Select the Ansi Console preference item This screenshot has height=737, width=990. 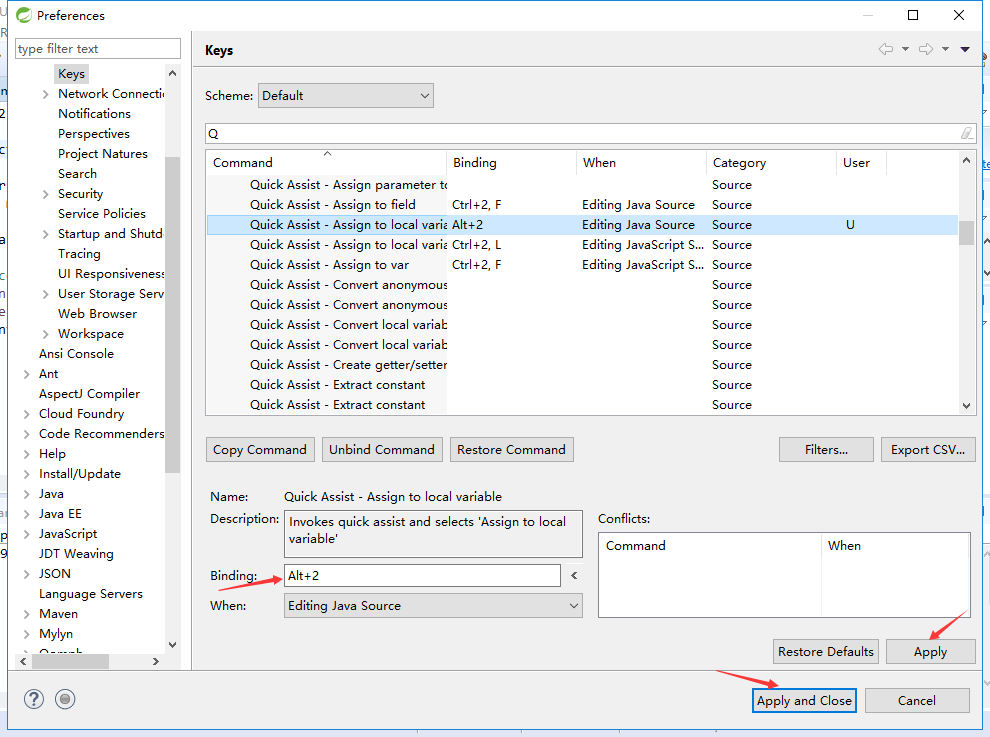pos(76,353)
